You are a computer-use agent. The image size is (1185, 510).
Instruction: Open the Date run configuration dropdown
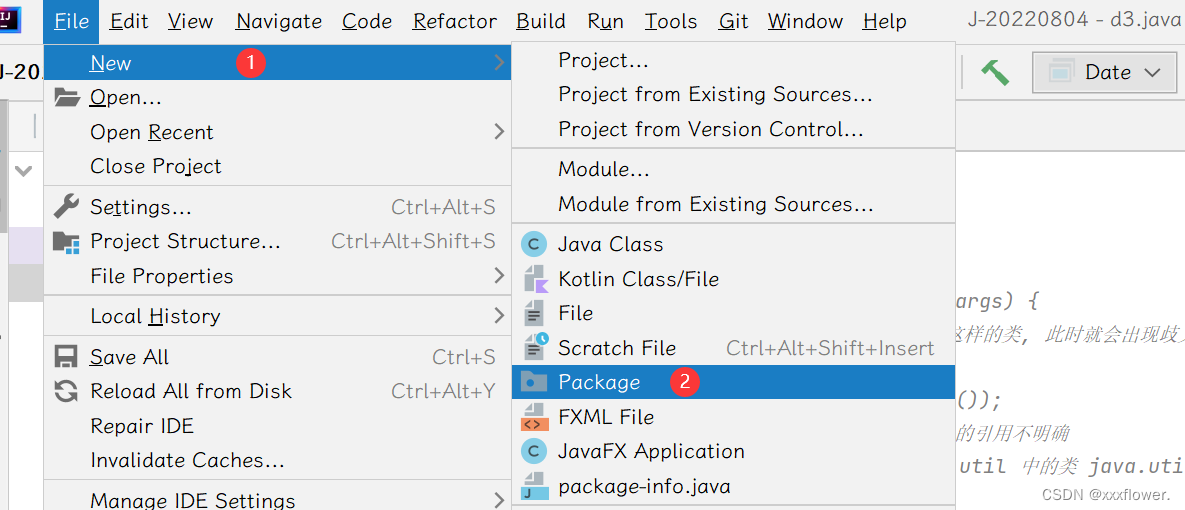(1103, 73)
